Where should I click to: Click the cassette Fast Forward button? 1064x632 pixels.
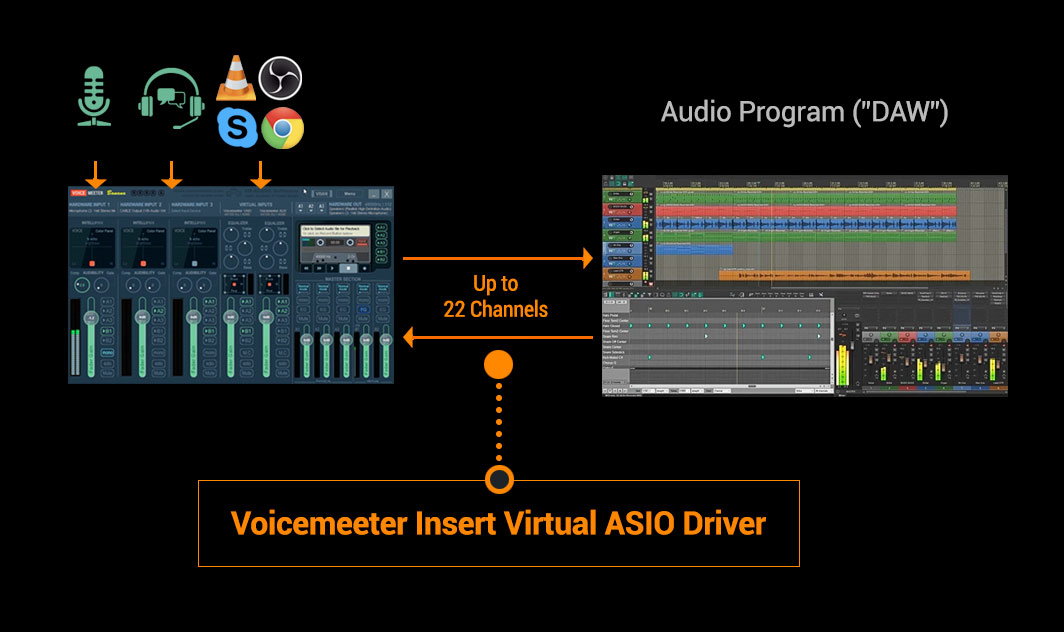point(319,268)
